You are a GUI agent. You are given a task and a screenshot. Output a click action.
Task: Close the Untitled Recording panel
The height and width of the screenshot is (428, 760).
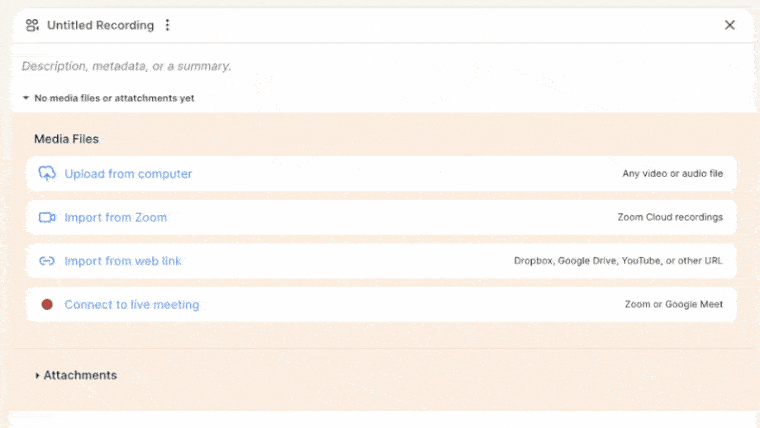(729, 25)
